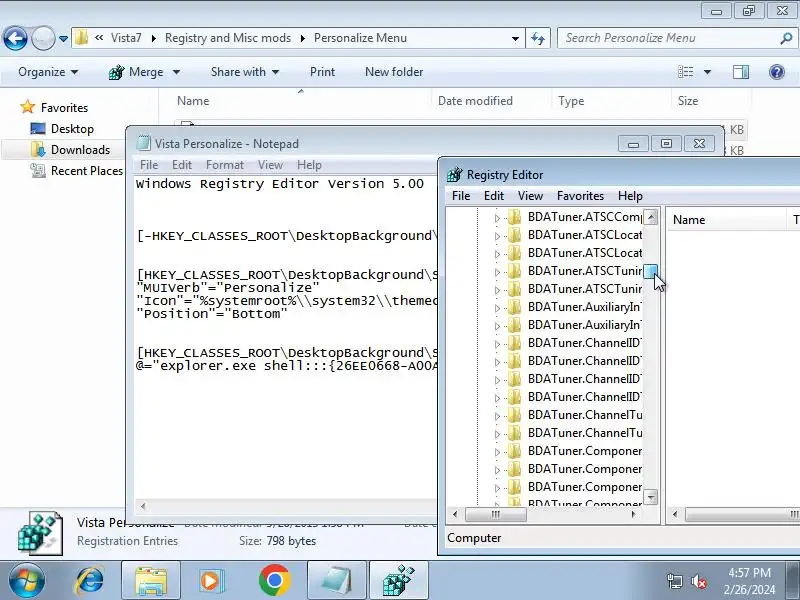Open Notepad View menu
This screenshot has width=800, height=600.
(270, 165)
